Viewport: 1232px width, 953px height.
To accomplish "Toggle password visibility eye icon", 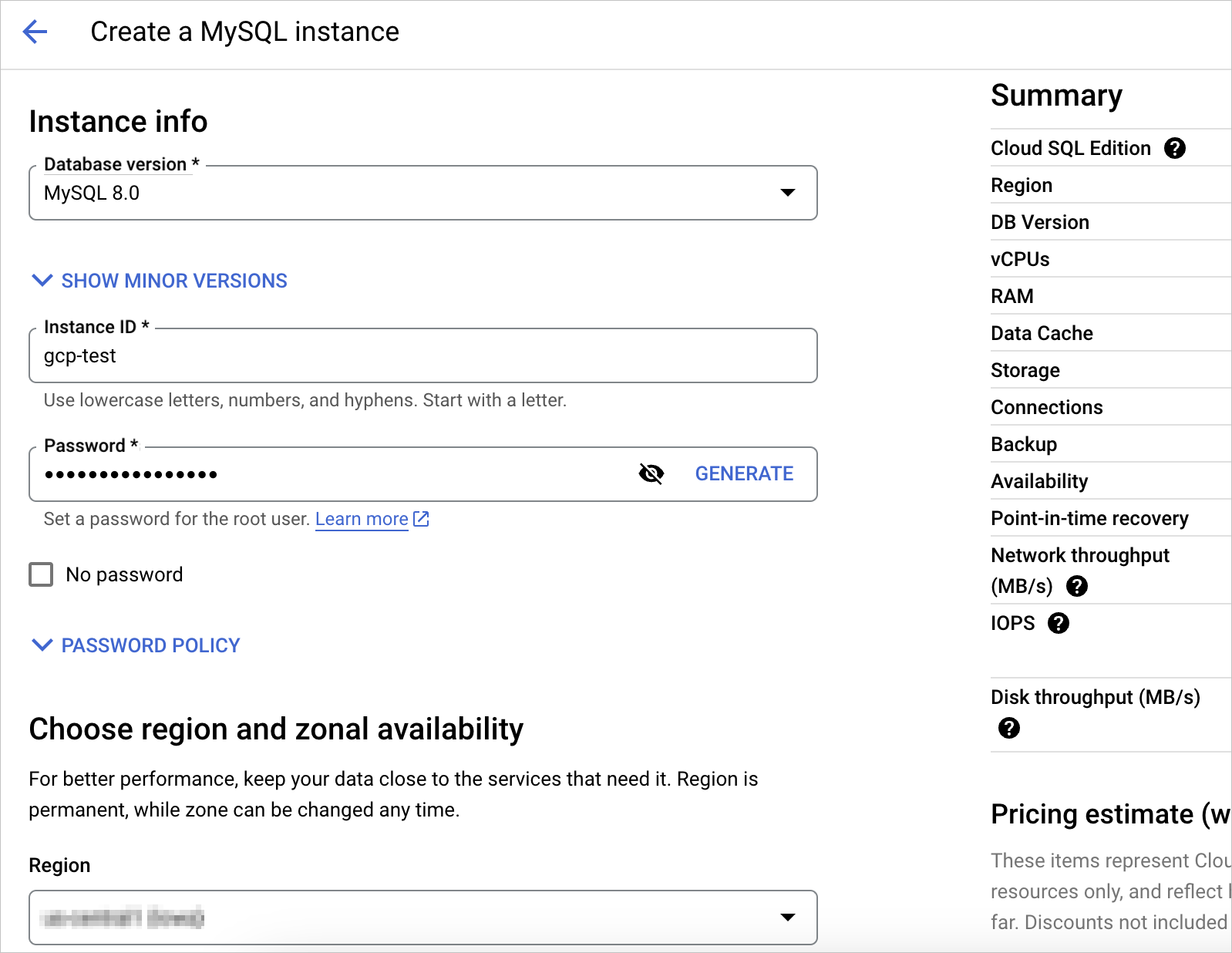I will (x=651, y=473).
